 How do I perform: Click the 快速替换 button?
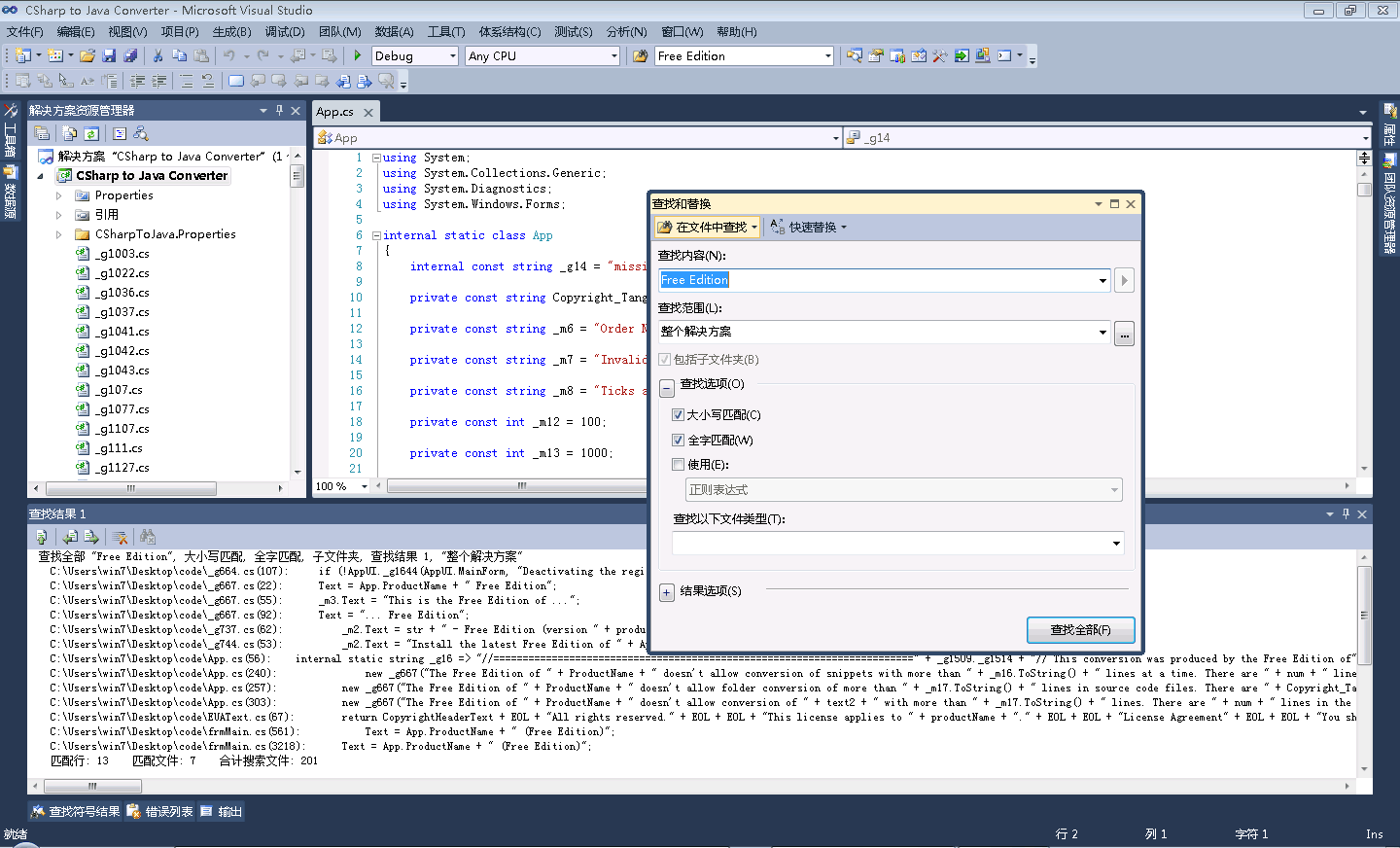[809, 228]
